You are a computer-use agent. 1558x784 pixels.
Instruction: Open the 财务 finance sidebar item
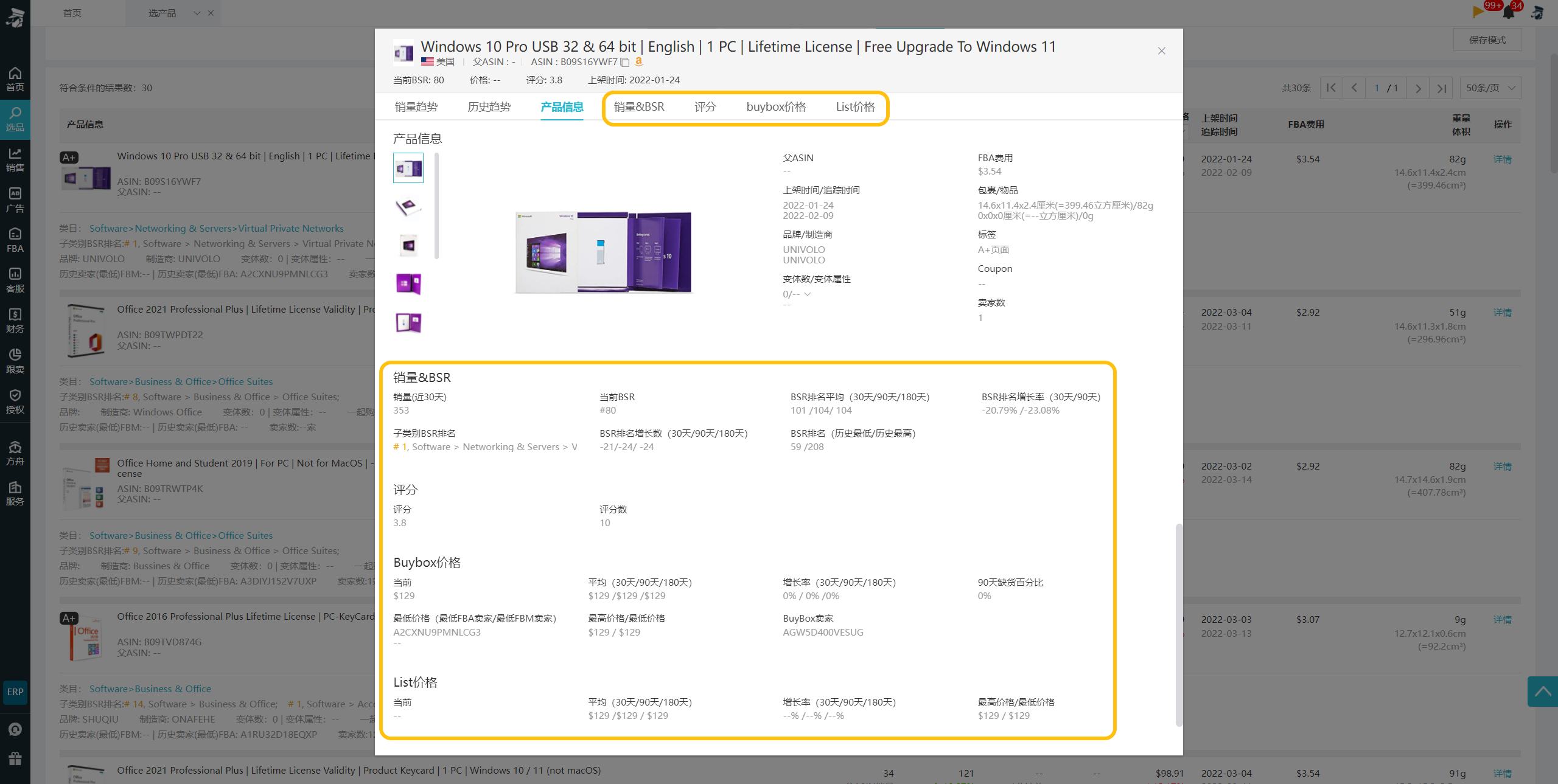pos(15,321)
